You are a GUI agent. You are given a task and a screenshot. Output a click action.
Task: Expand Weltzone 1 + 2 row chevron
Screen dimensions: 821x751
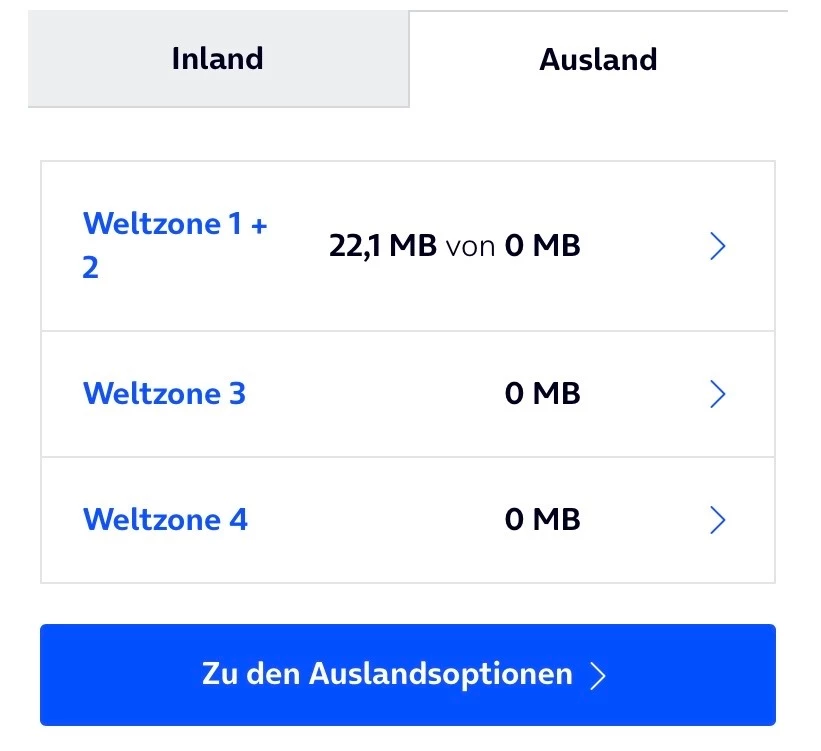[x=716, y=246]
